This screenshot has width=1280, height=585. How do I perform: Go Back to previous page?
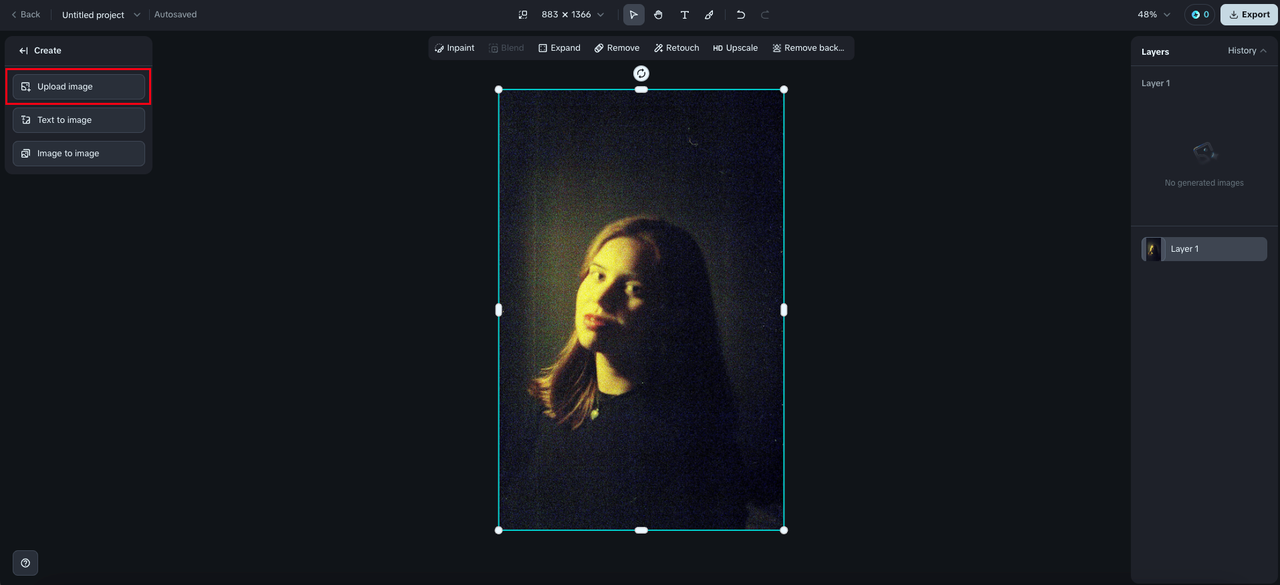26,15
